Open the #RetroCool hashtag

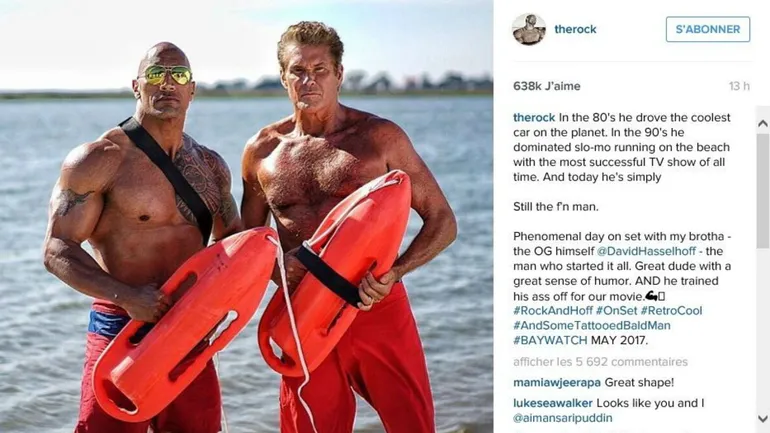[x=671, y=311]
